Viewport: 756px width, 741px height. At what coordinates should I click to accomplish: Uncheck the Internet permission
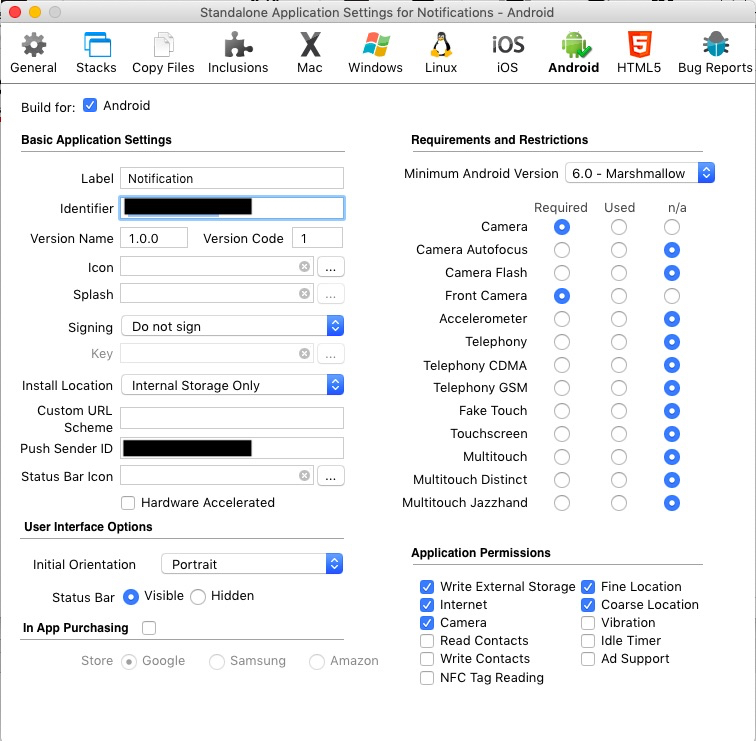pyautogui.click(x=428, y=605)
